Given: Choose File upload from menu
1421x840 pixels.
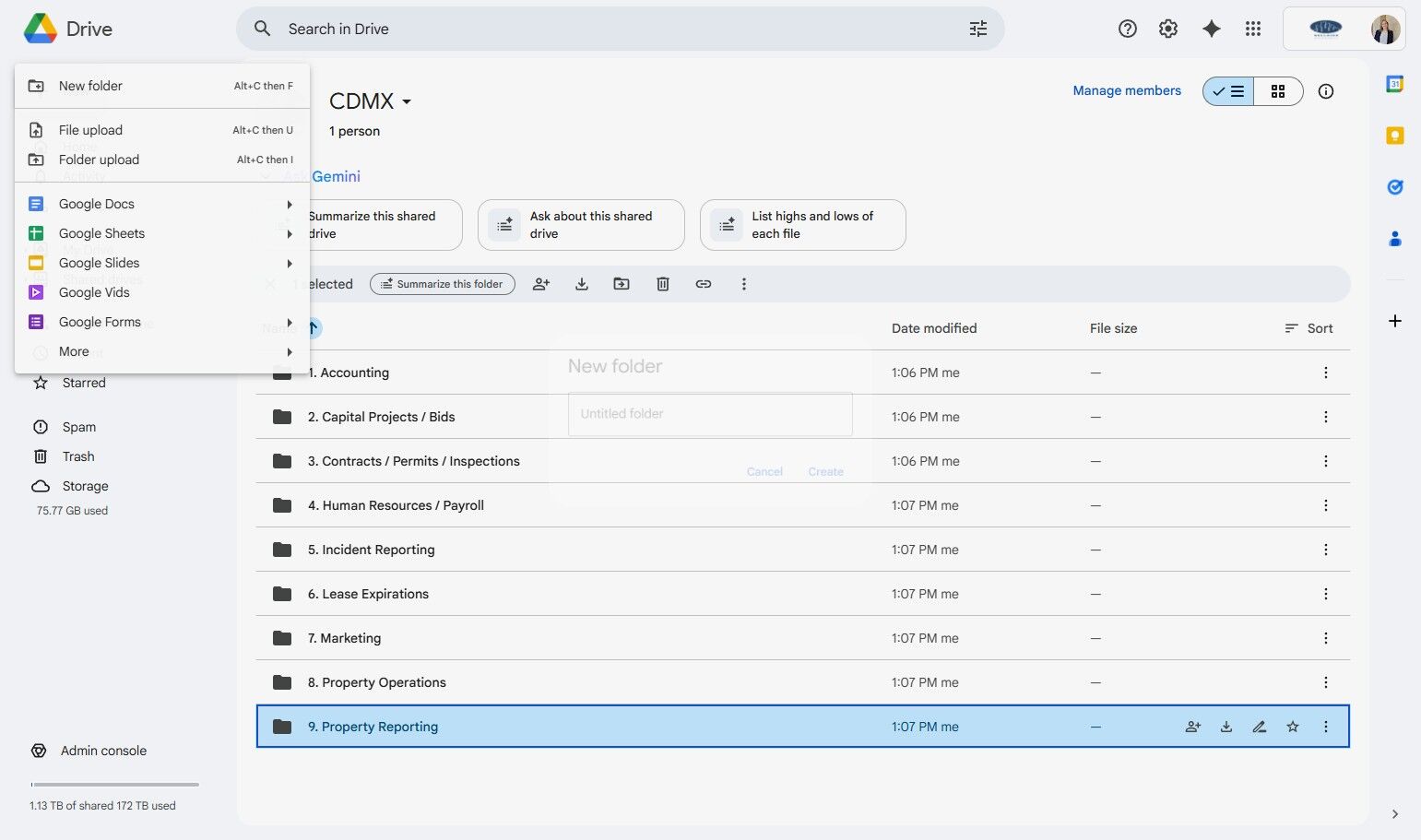Looking at the screenshot, I should point(162,130).
